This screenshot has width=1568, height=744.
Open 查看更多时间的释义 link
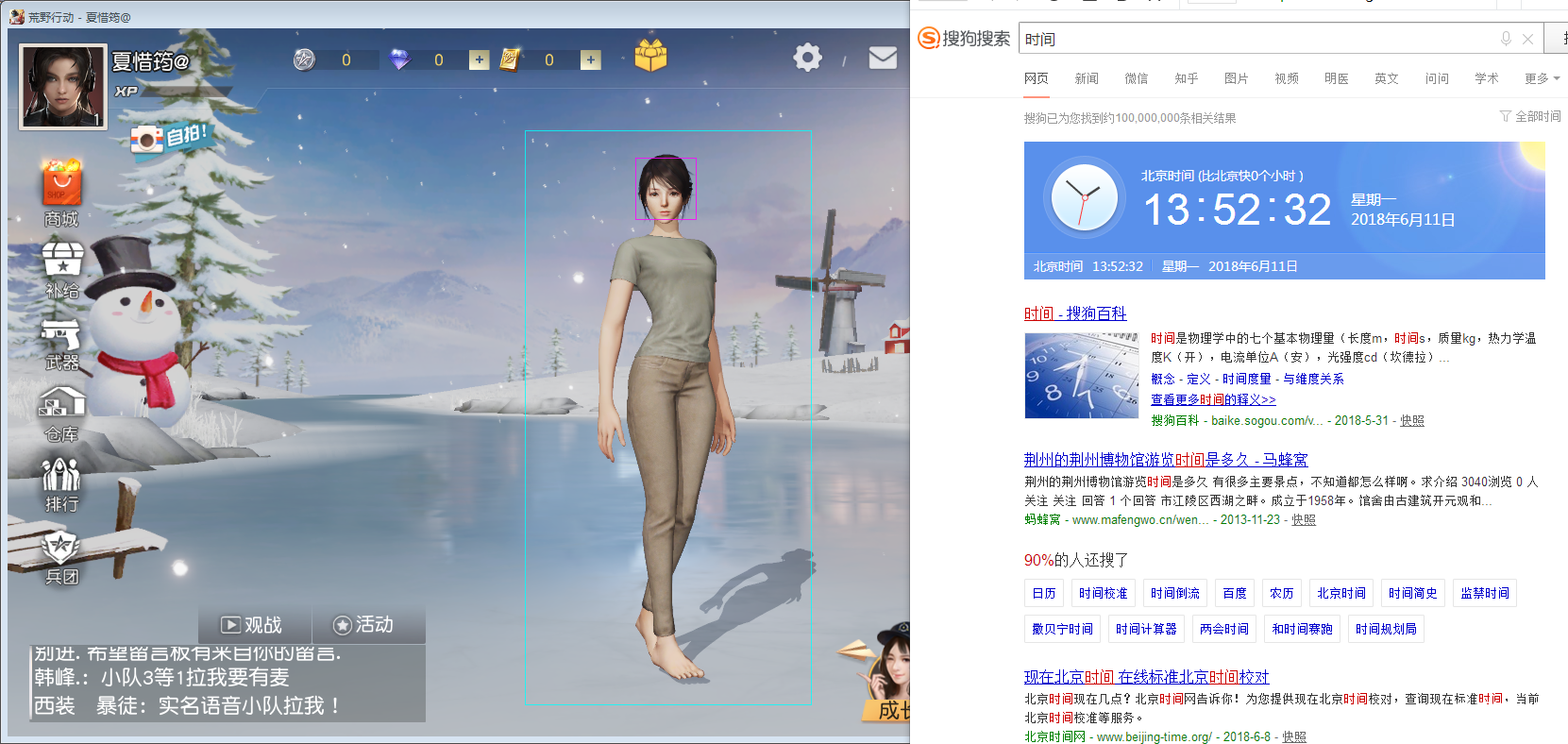[1213, 400]
